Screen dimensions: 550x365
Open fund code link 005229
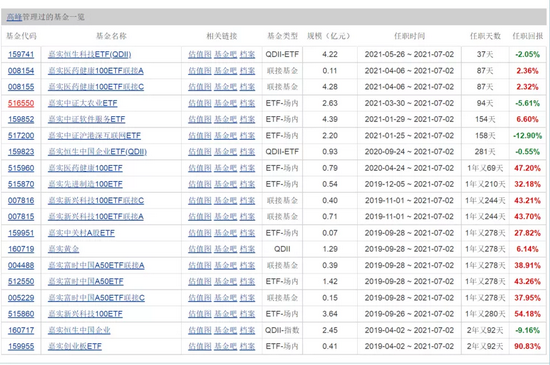tap(21, 298)
